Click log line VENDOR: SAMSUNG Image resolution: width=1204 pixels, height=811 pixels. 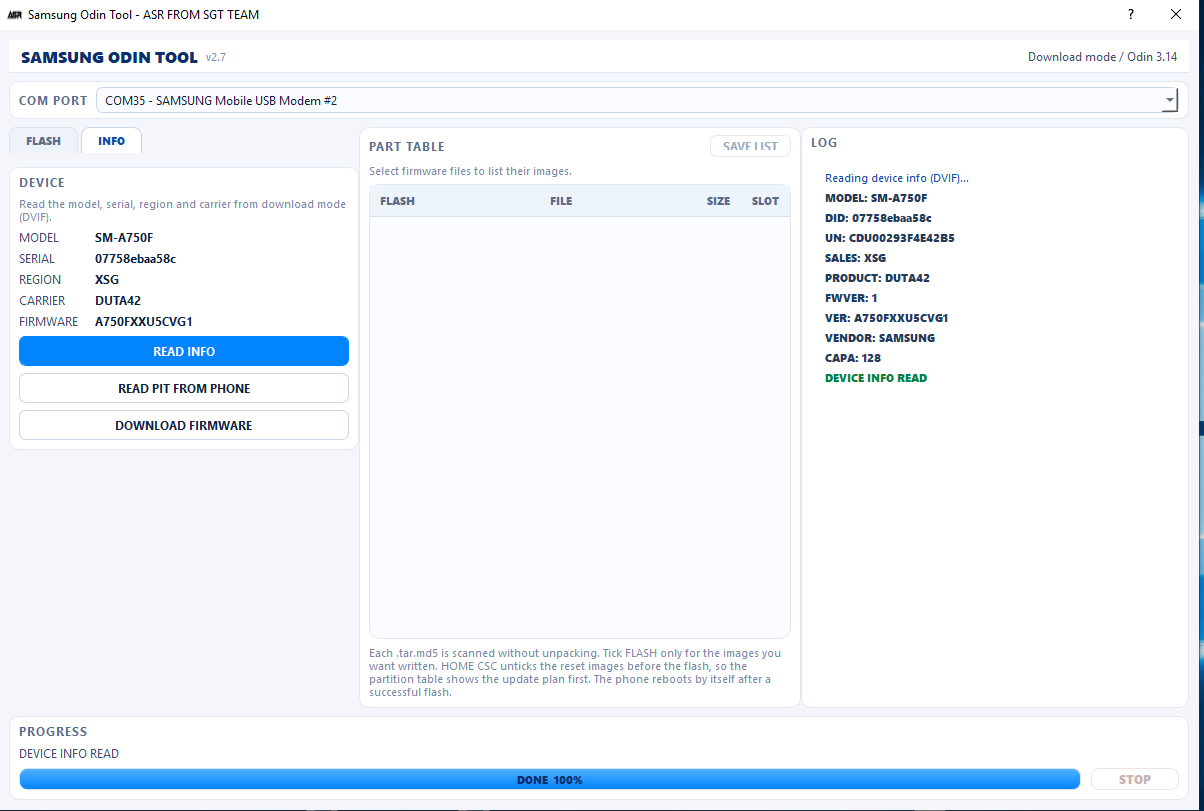pos(880,338)
